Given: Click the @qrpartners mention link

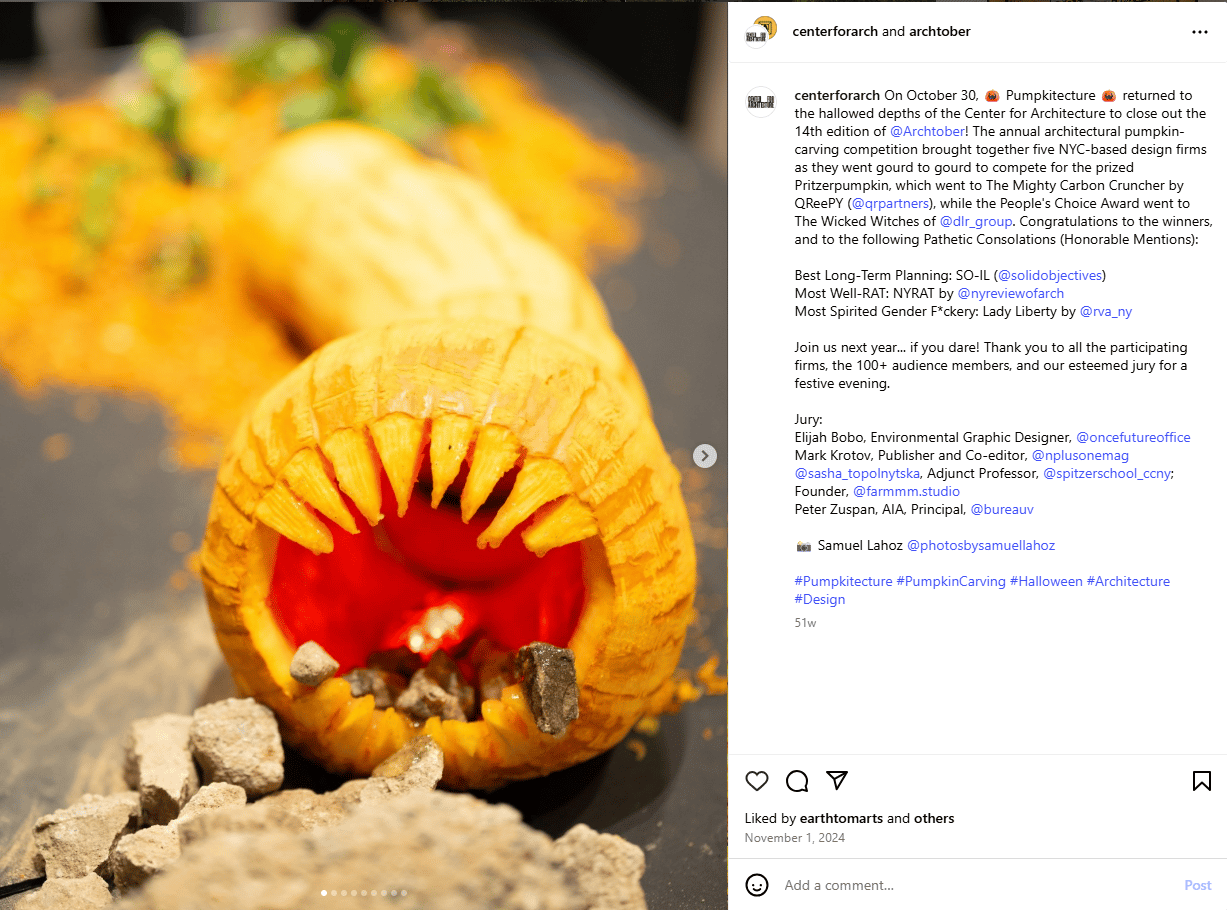Looking at the screenshot, I should click(889, 203).
